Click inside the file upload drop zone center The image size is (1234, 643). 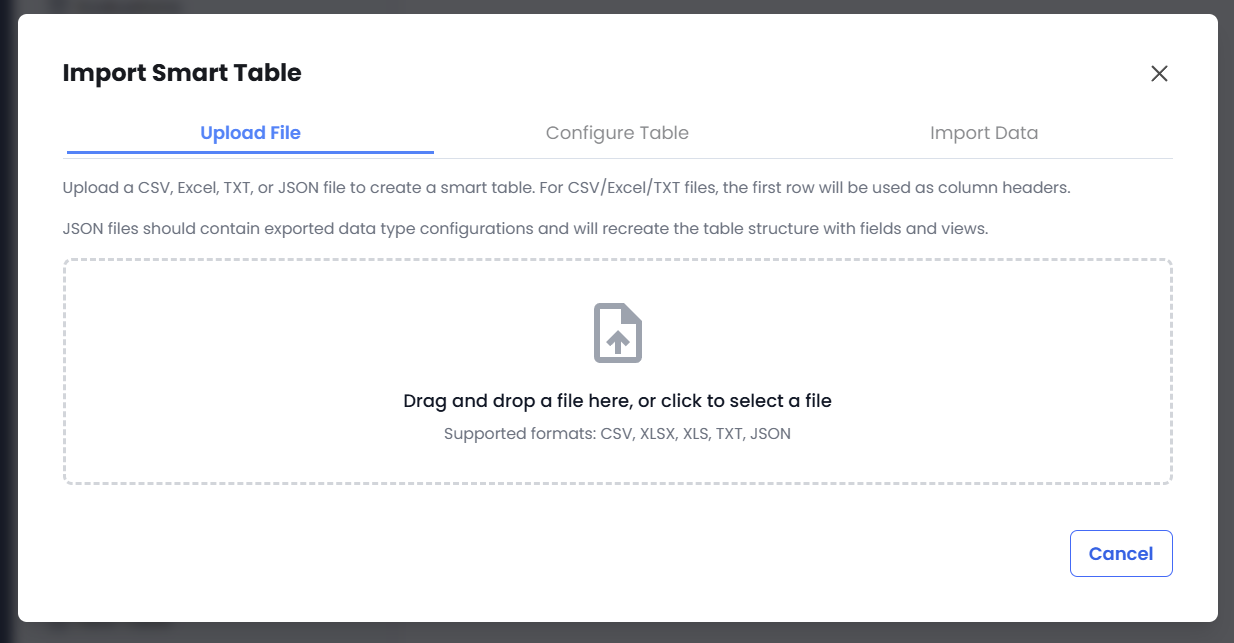click(618, 370)
